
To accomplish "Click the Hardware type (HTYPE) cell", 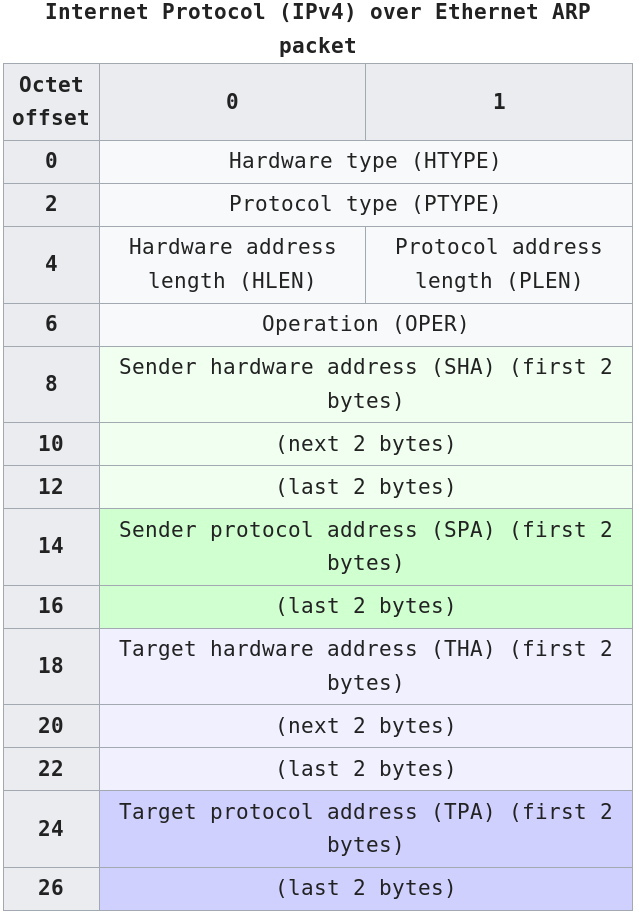I will tap(365, 161).
